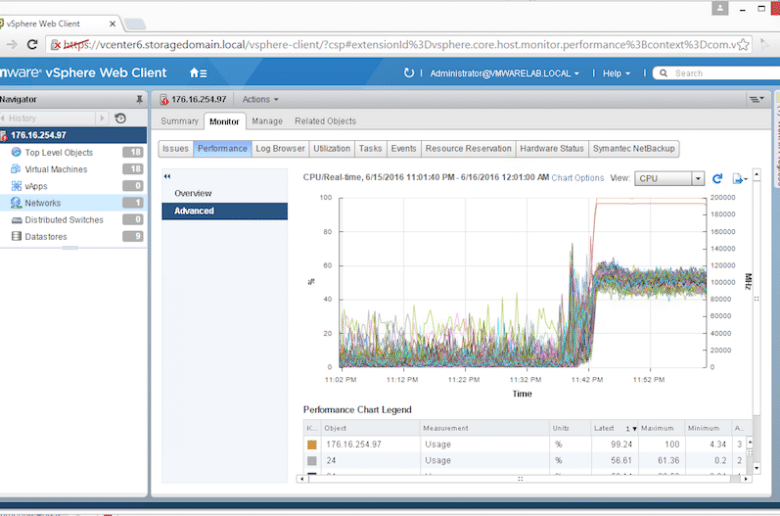Click the host icon beside 176.16.254.97 title
Viewport: 780px width, 516px height.
(164, 100)
